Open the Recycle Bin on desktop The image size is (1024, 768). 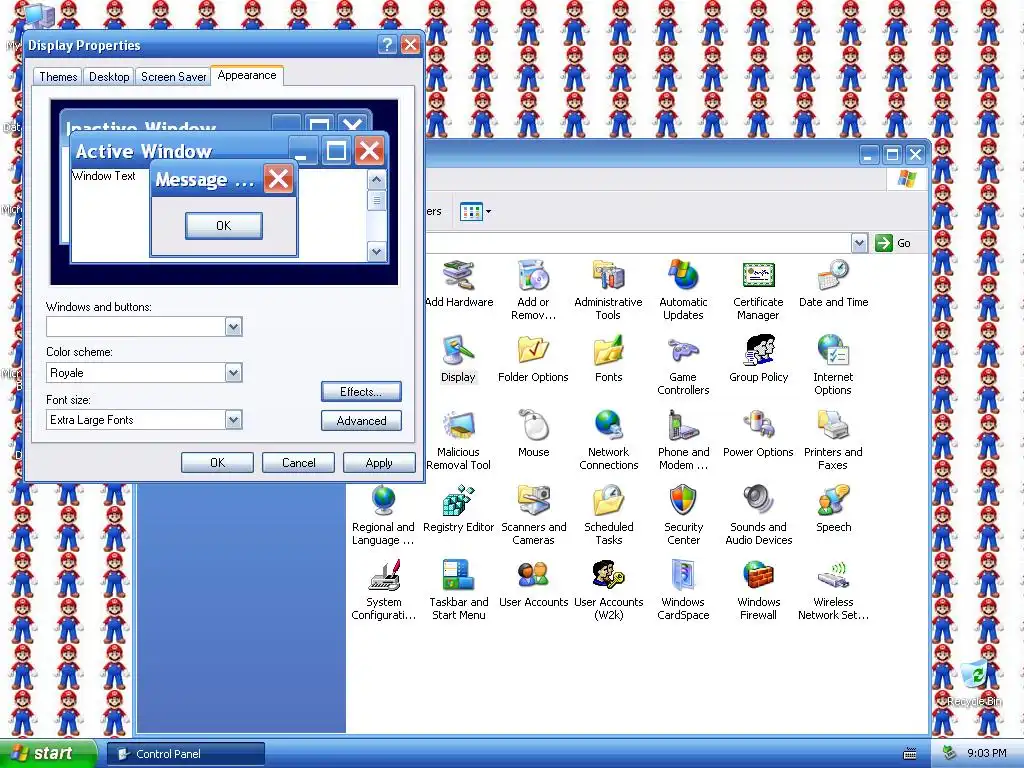(x=974, y=682)
